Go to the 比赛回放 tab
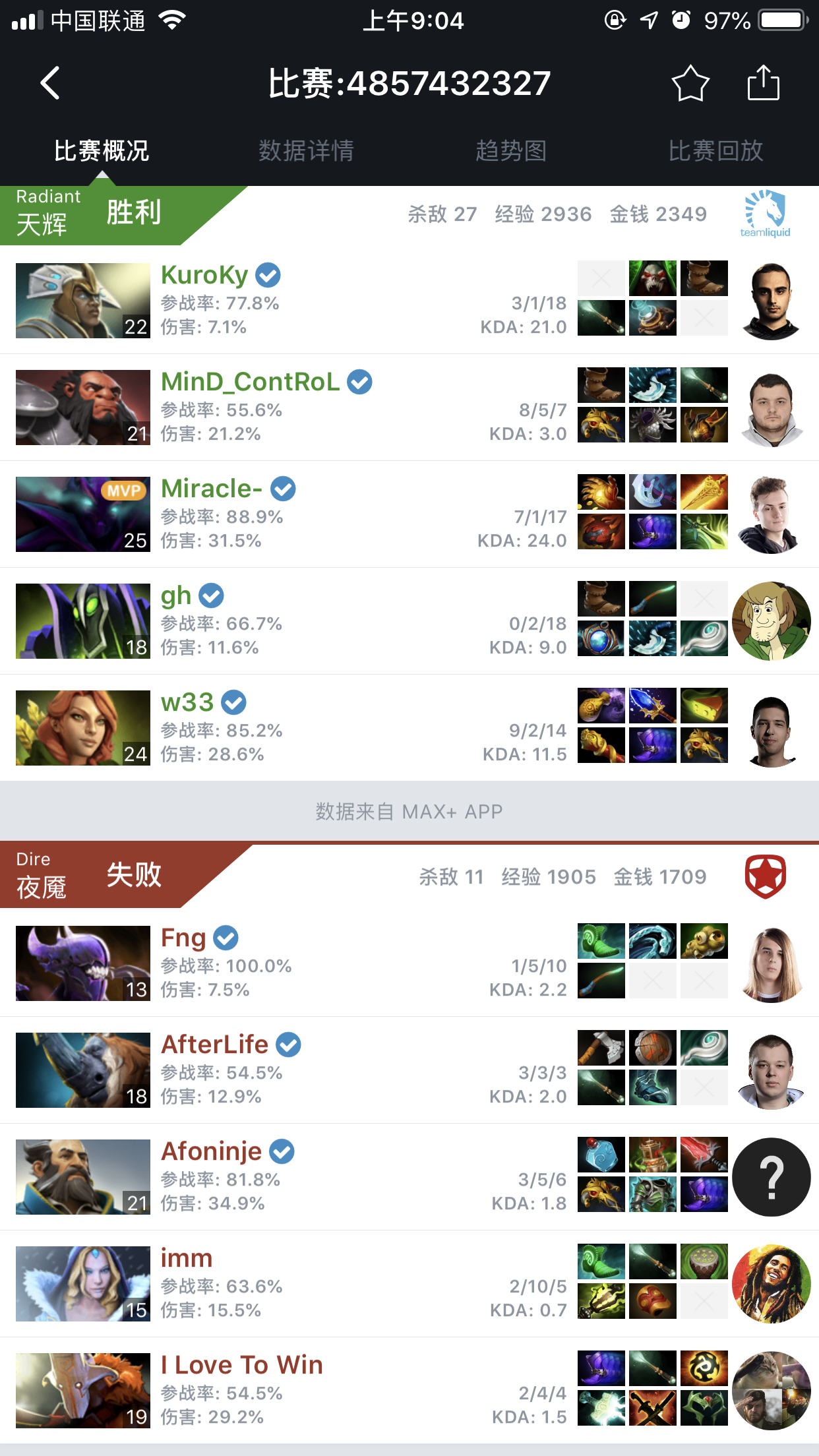Image resolution: width=819 pixels, height=1456 pixels. point(715,151)
